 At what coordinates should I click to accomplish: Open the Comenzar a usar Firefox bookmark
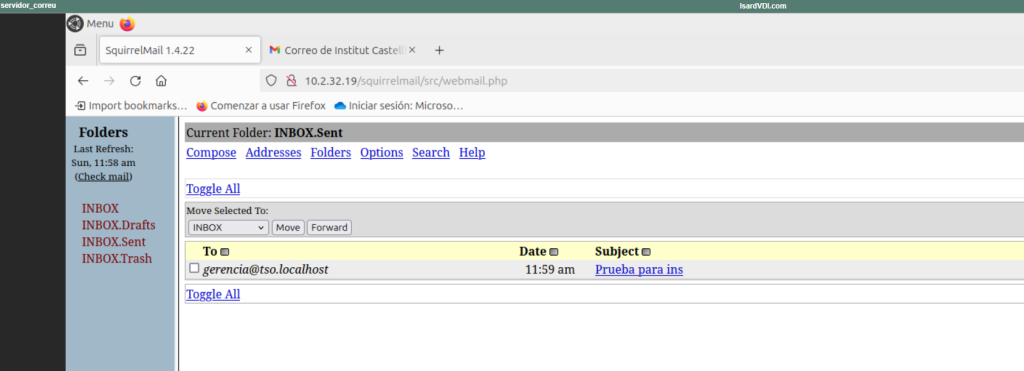261,105
